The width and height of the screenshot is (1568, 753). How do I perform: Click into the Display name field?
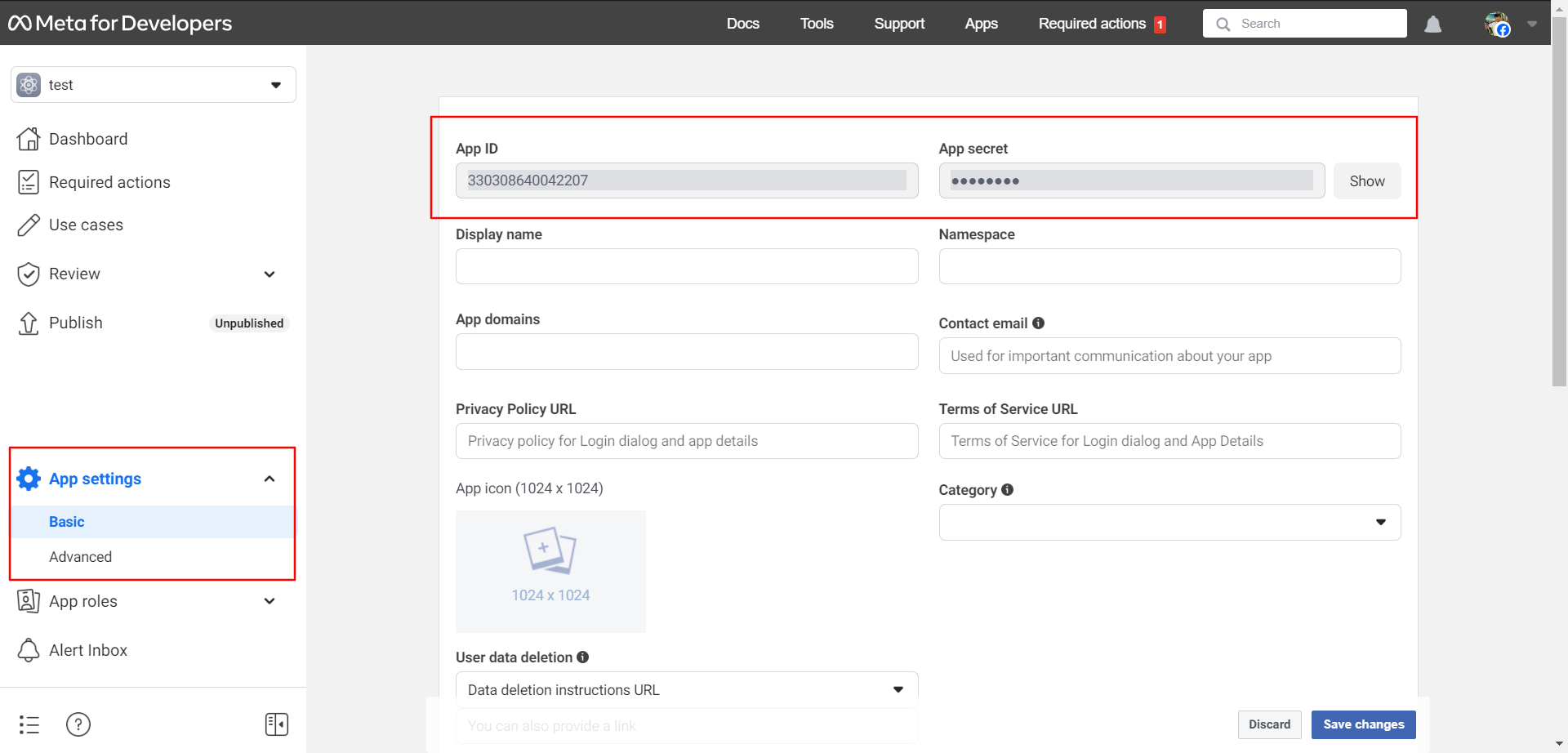686,267
